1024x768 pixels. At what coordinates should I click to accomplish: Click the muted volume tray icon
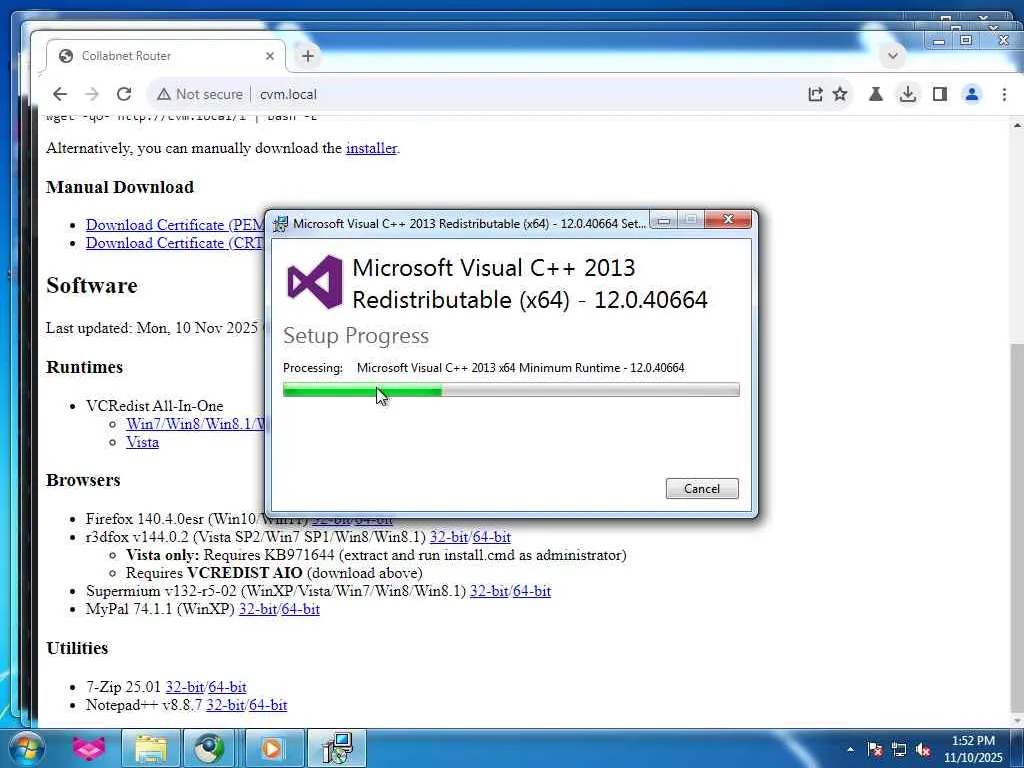[x=923, y=750]
